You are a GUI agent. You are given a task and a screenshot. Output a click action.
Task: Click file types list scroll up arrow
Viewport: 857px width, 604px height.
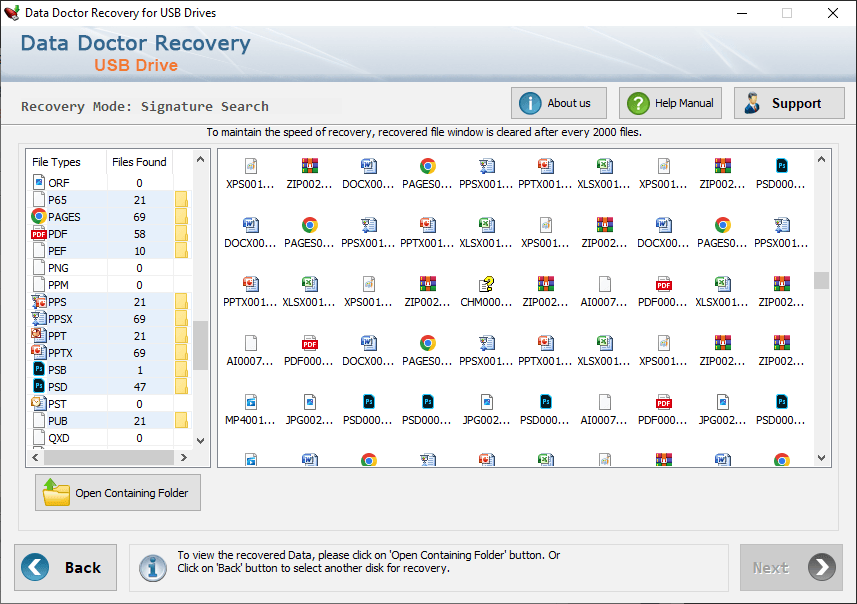pyautogui.click(x=201, y=160)
